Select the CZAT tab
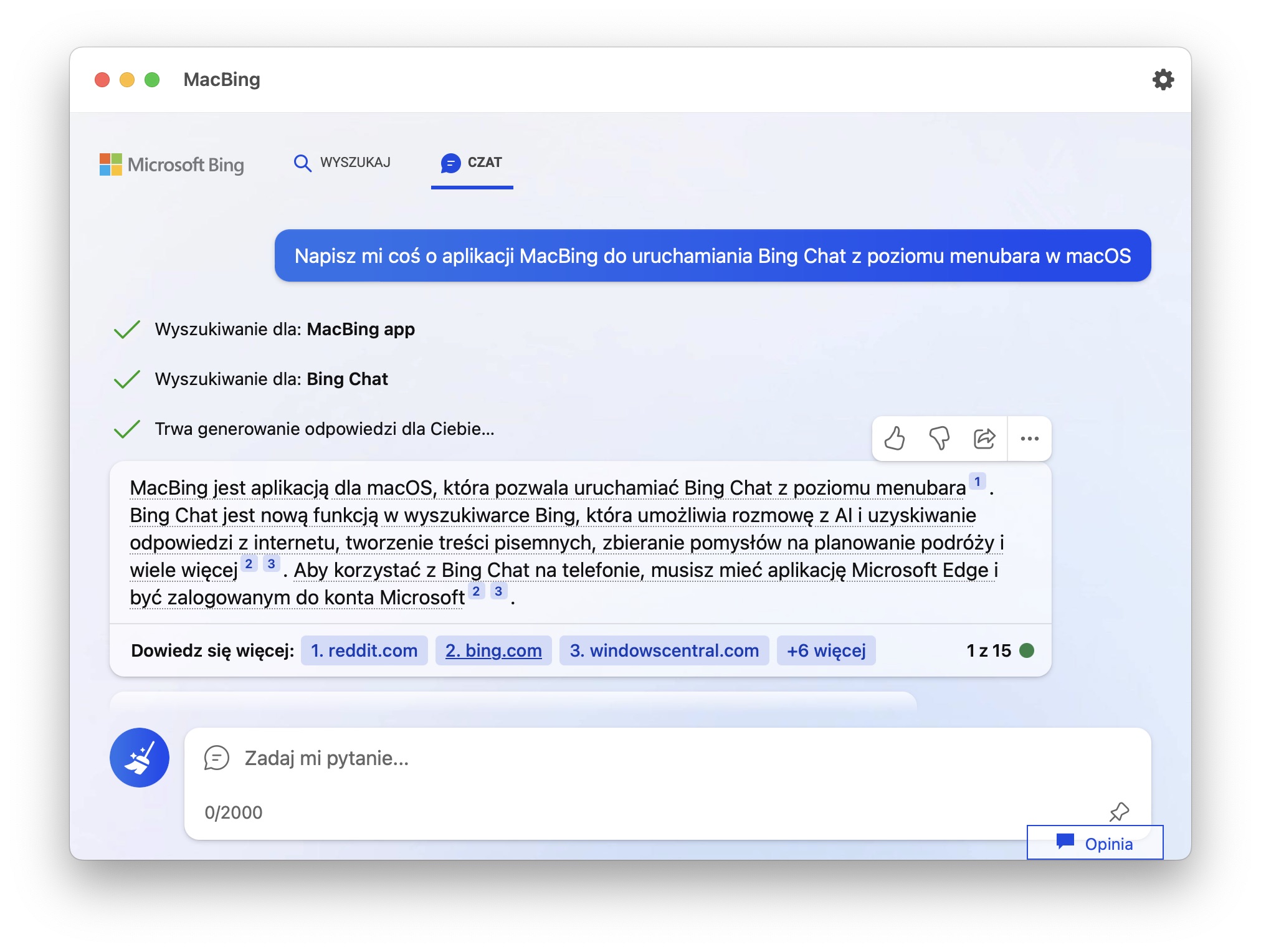This screenshot has height=952, width=1261. click(472, 163)
